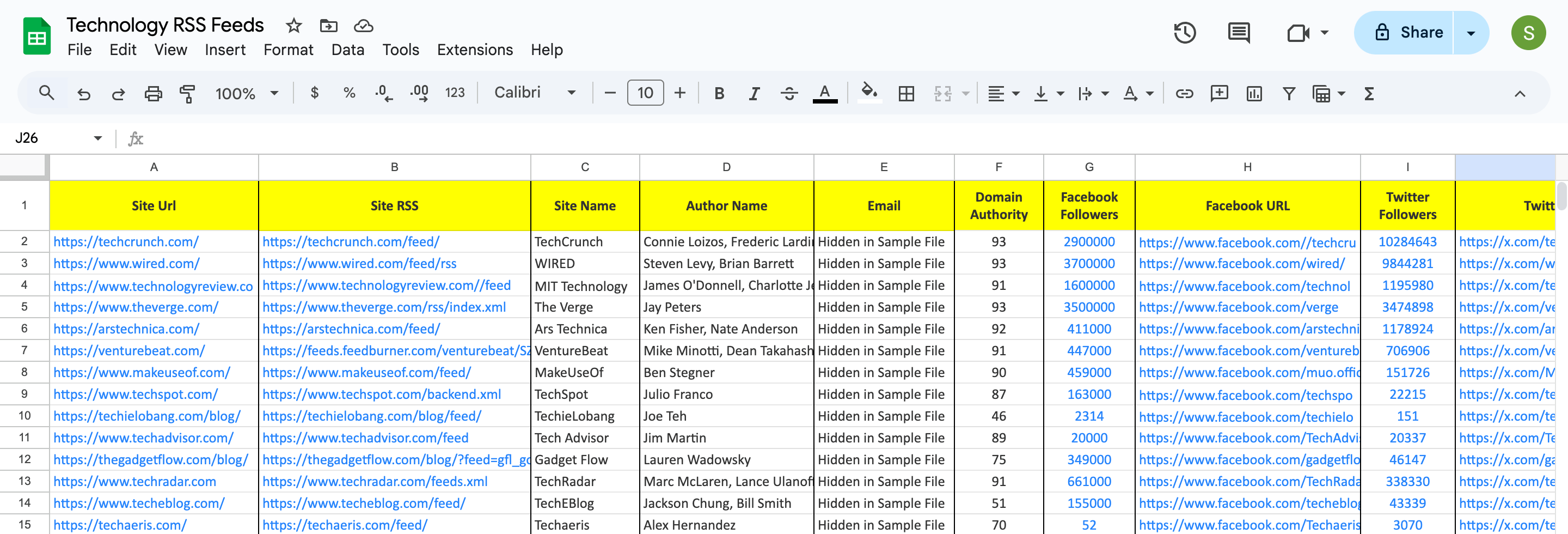
Task: Open the Help menu
Action: [x=547, y=50]
